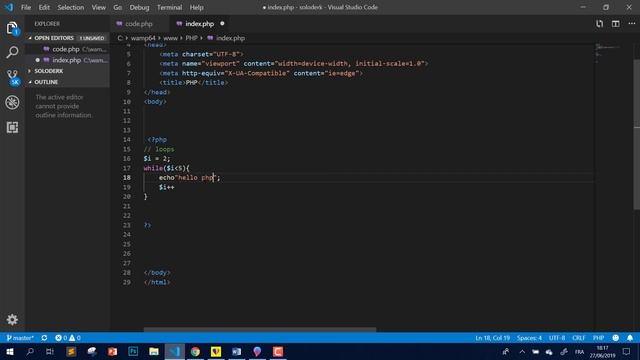Click Ln 18, Col 19 position indicator
Viewport: 640px width, 360px height.
[492, 338]
